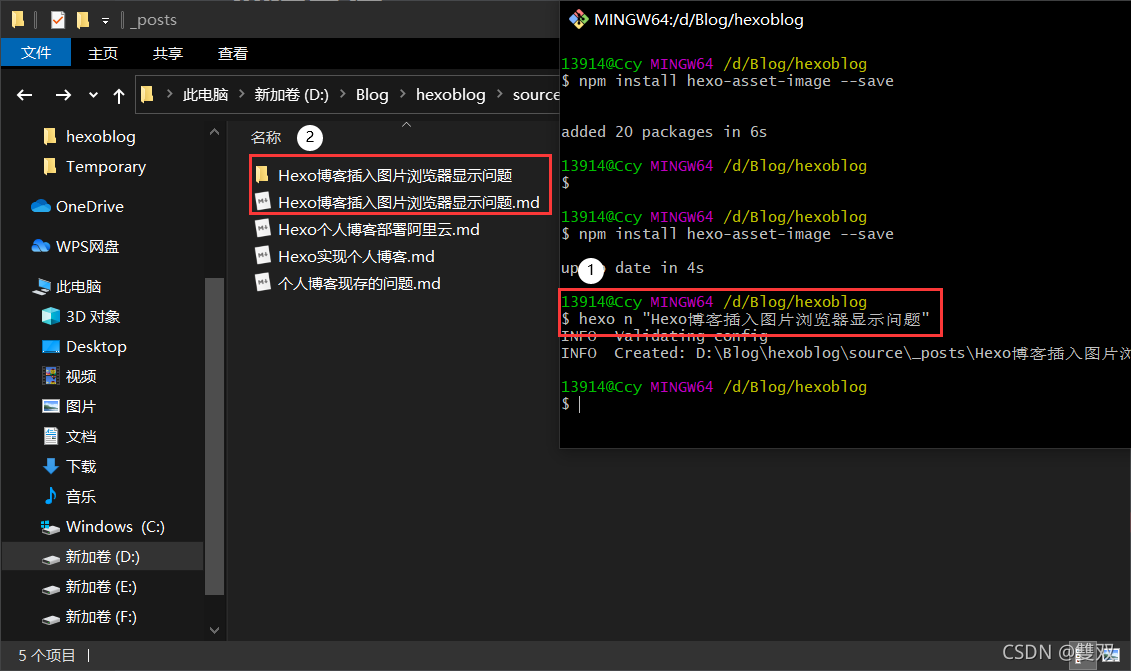The image size is (1131, 671).
Task: Click 3D 对象 cube icon
Action: click(x=51, y=316)
